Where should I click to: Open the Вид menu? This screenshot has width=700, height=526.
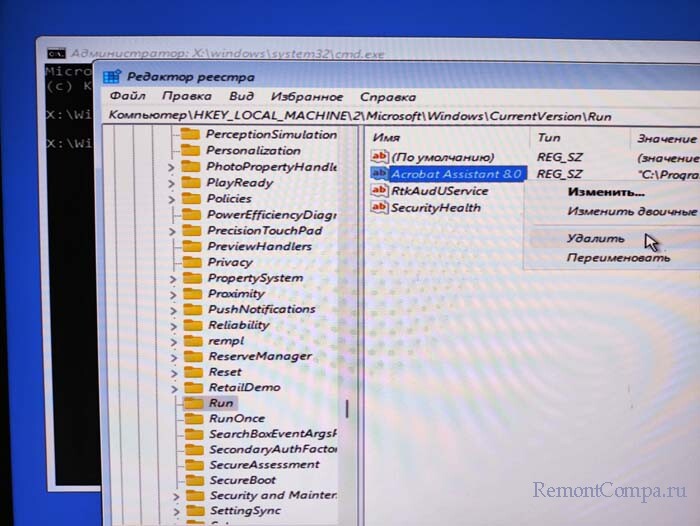tap(242, 96)
